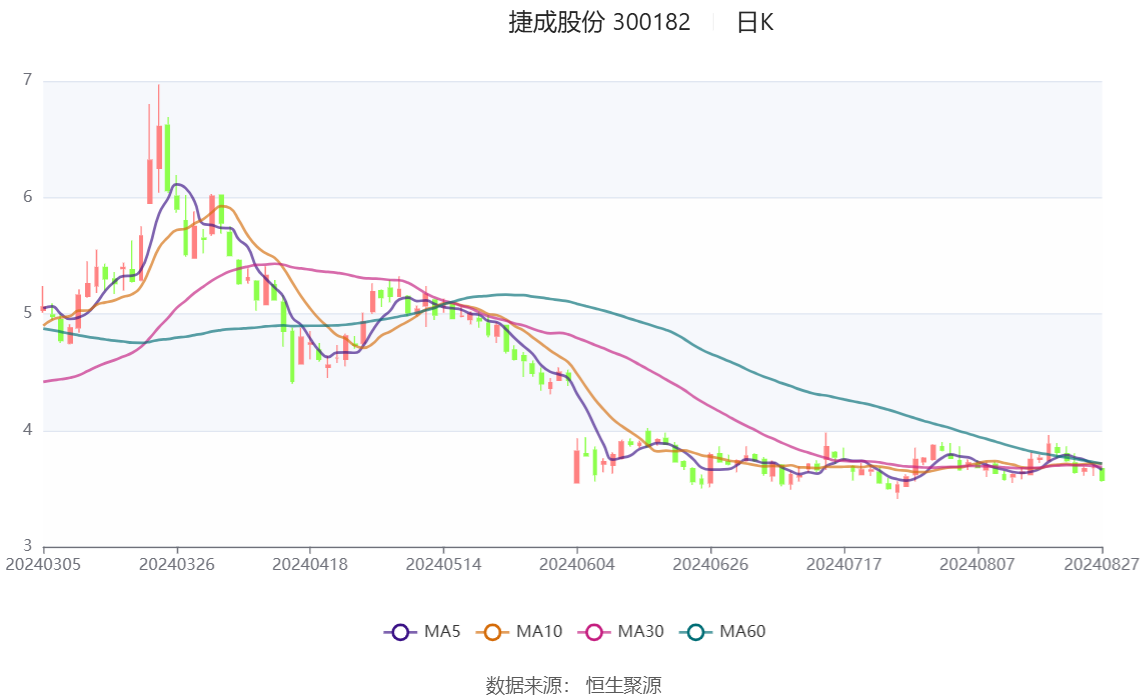The image size is (1147, 699).
Task: Toggle the MA10 orange legend marker
Action: 492,632
